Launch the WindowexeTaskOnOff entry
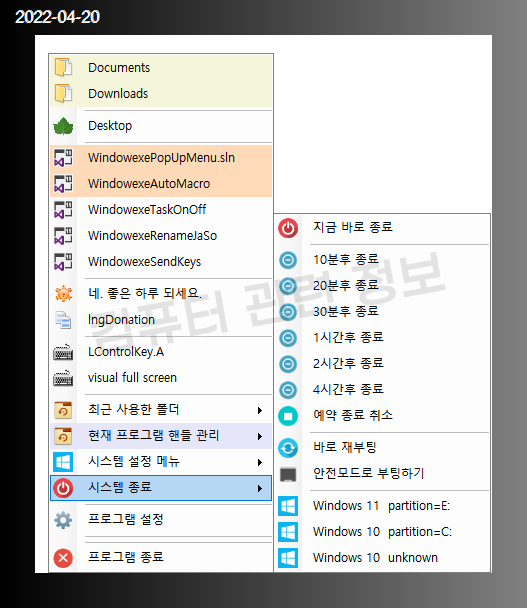This screenshot has height=608, width=527. coord(161,210)
